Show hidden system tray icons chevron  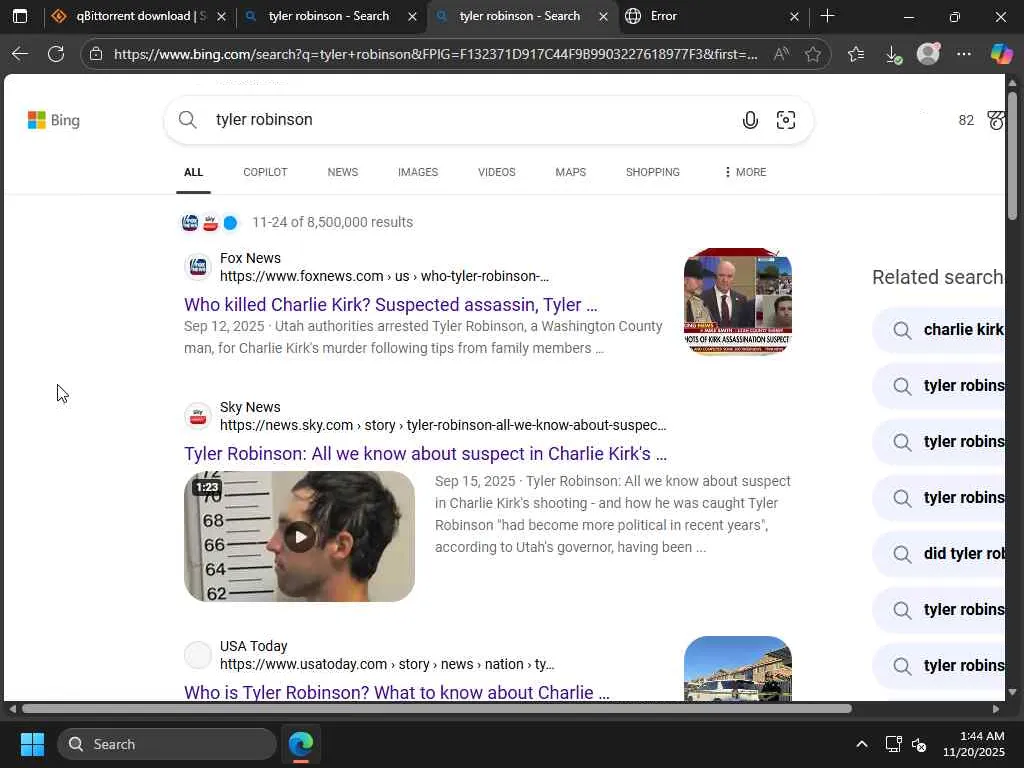pyautogui.click(x=861, y=744)
